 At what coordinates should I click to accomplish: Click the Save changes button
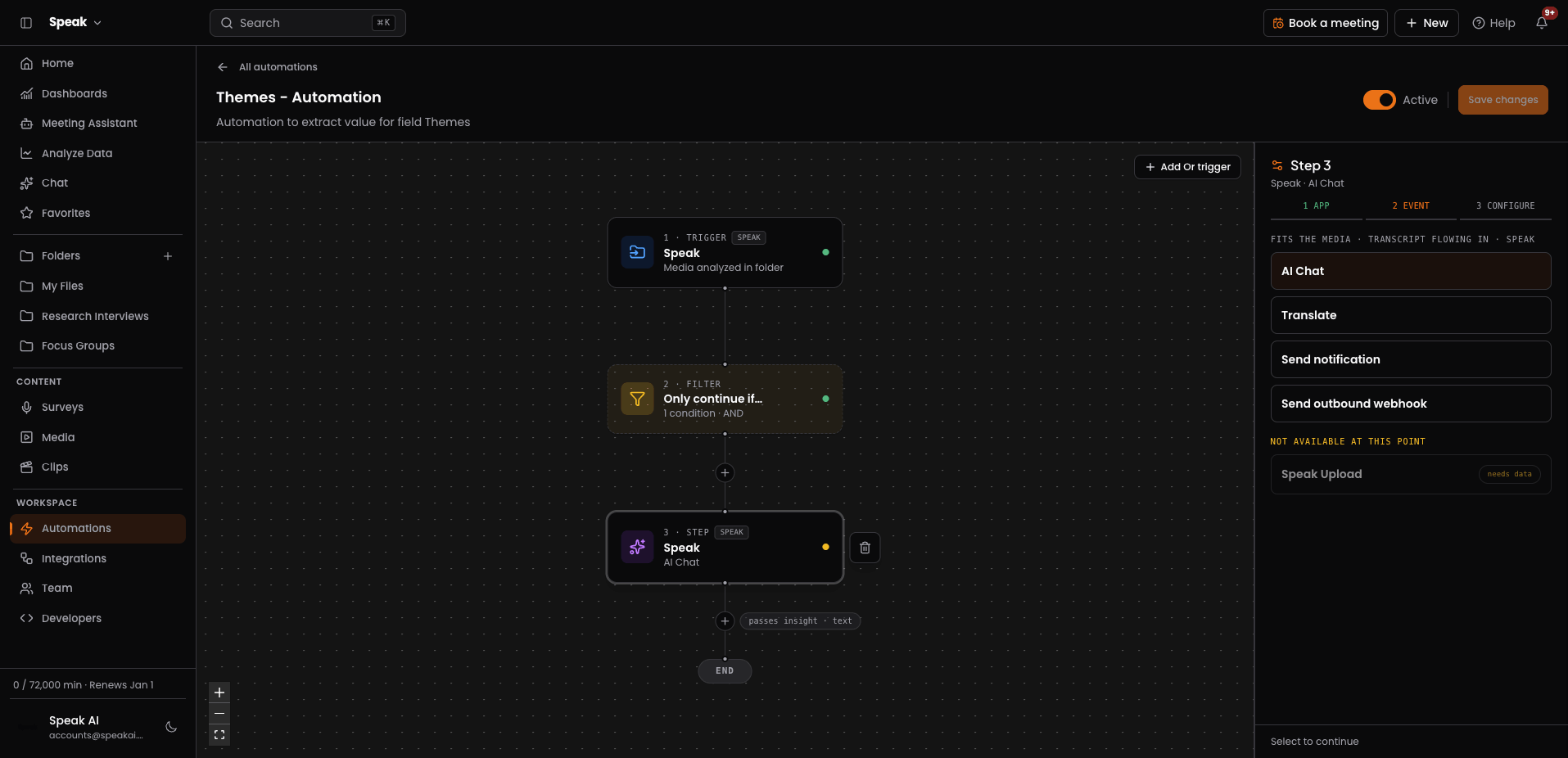point(1502,100)
